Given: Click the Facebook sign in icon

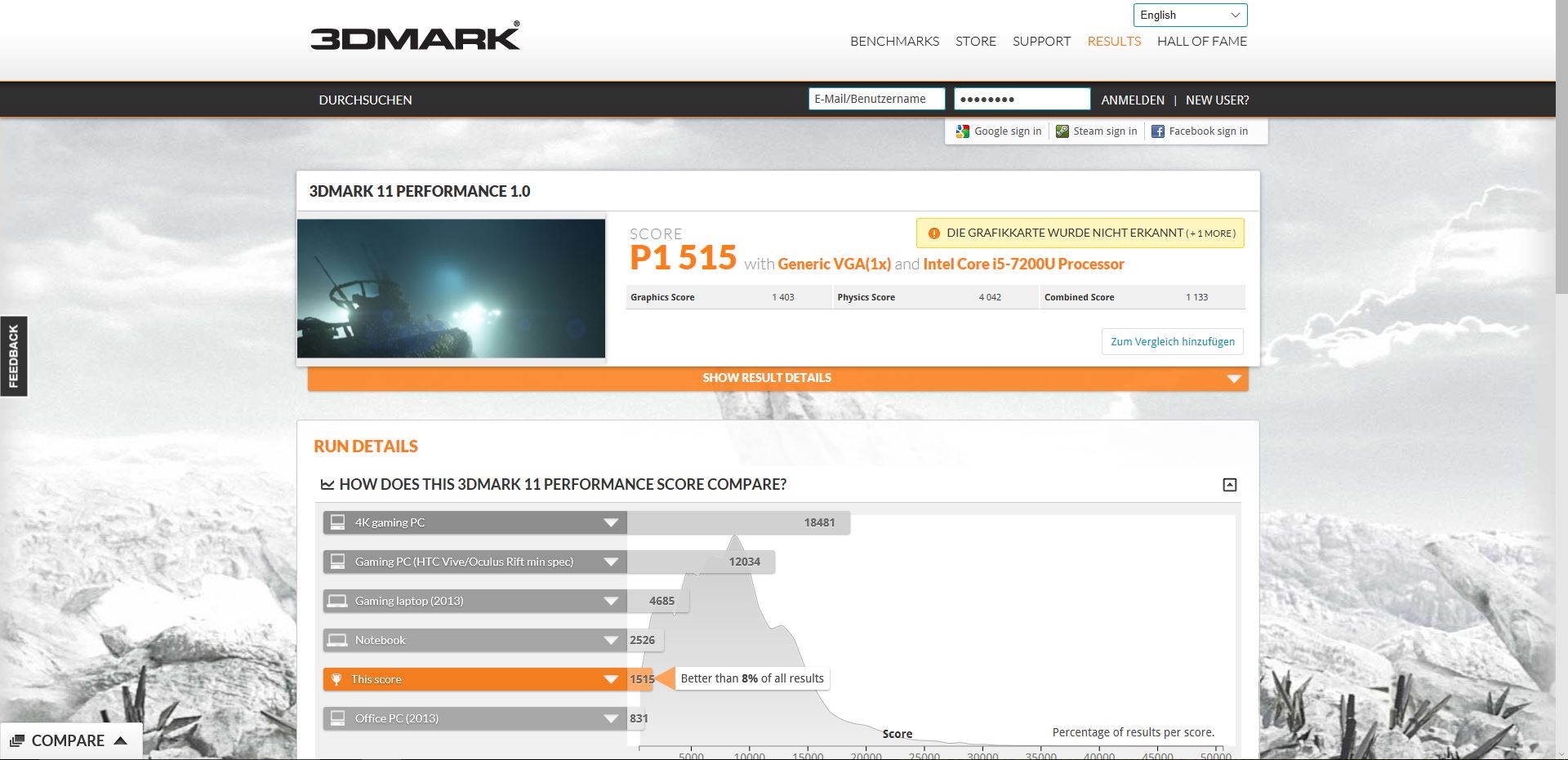Looking at the screenshot, I should pyautogui.click(x=1158, y=131).
